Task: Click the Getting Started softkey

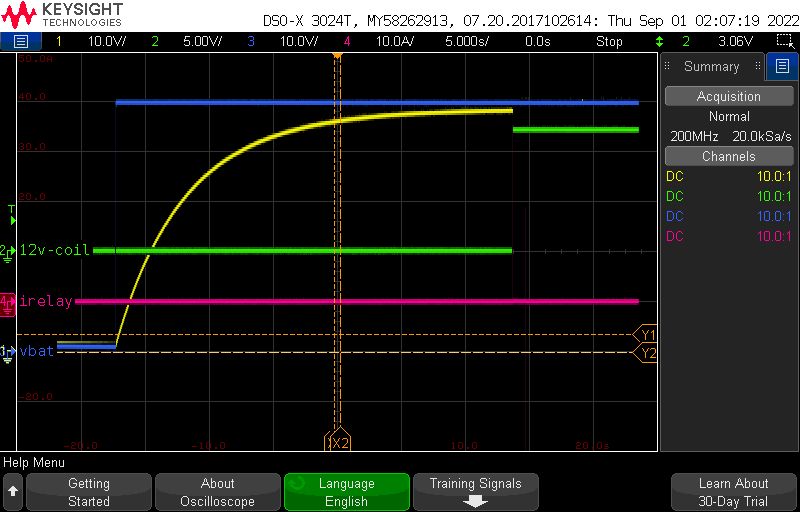Action: coord(89,492)
